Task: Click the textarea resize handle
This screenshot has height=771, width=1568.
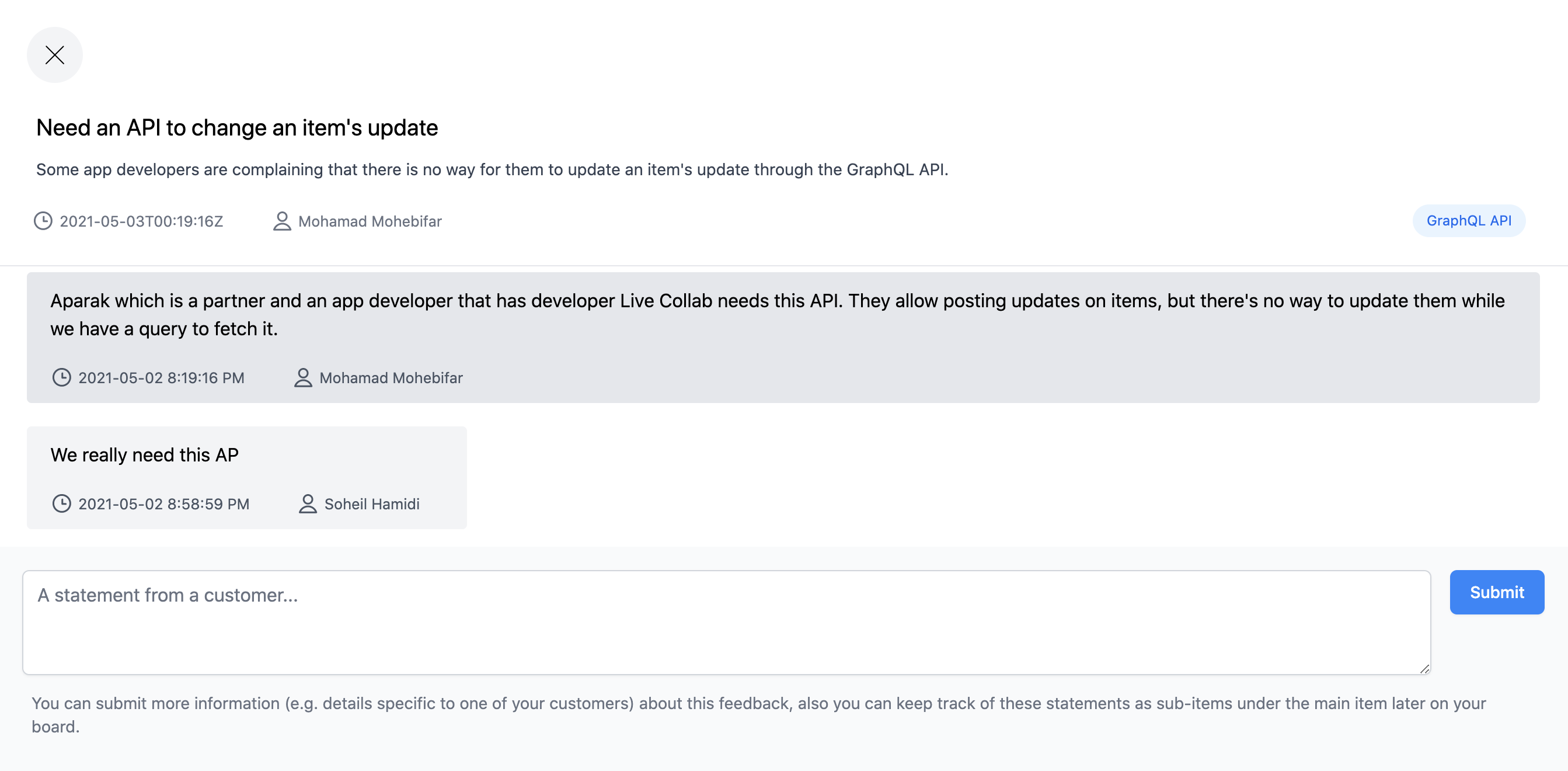Action: [x=1424, y=669]
